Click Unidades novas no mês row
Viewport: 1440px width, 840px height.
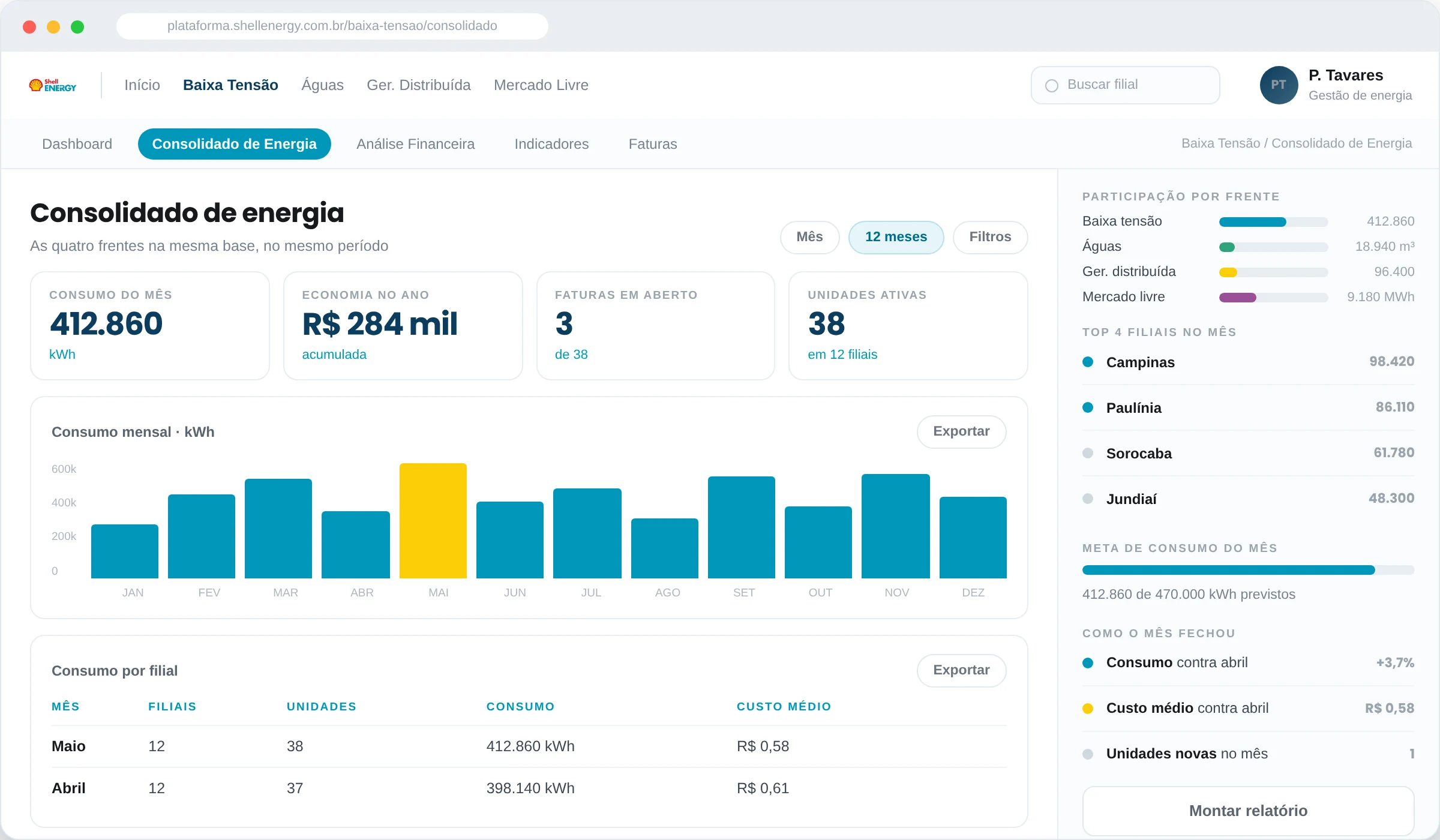coord(1248,754)
